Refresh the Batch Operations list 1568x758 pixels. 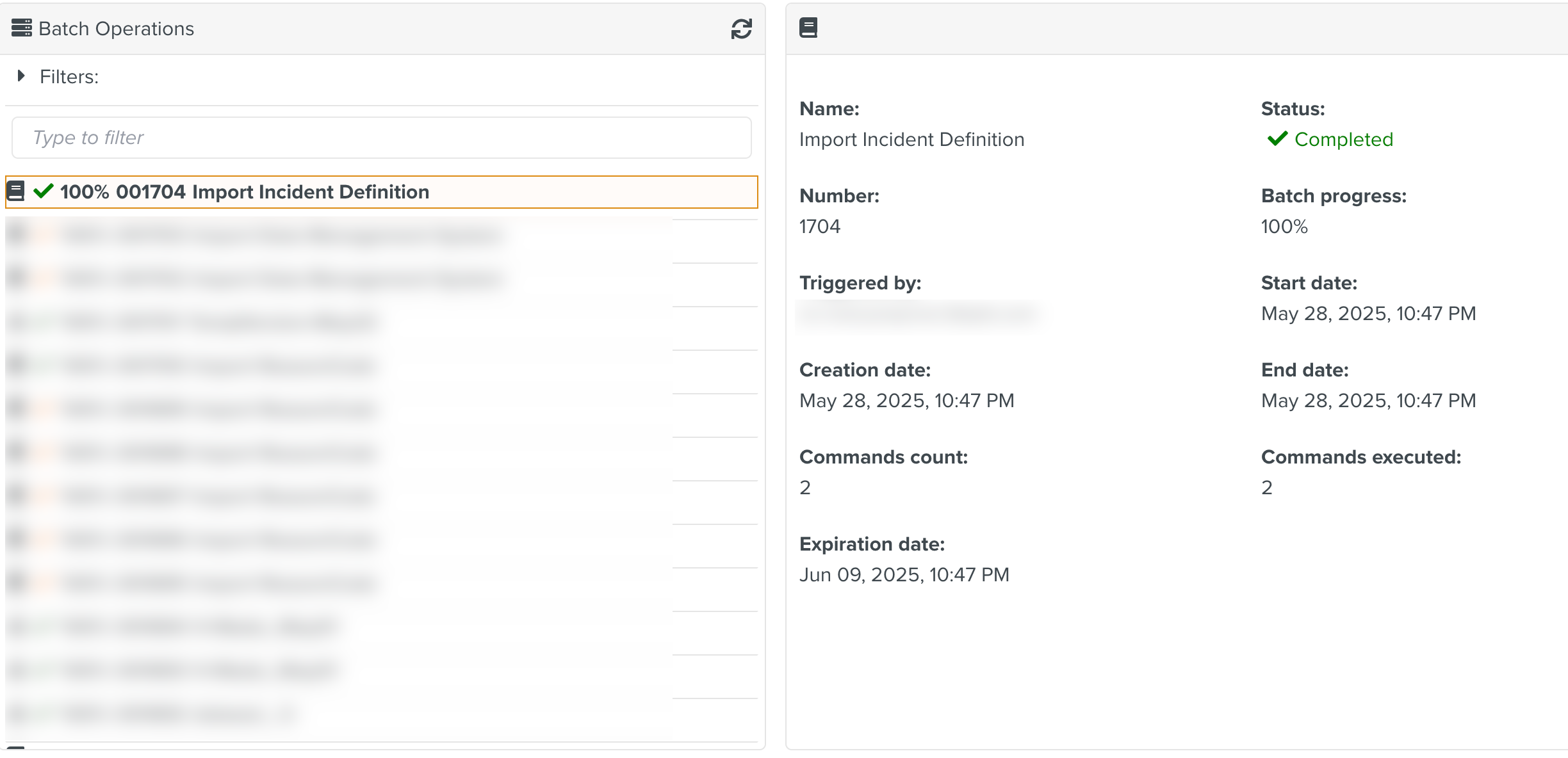[x=741, y=29]
